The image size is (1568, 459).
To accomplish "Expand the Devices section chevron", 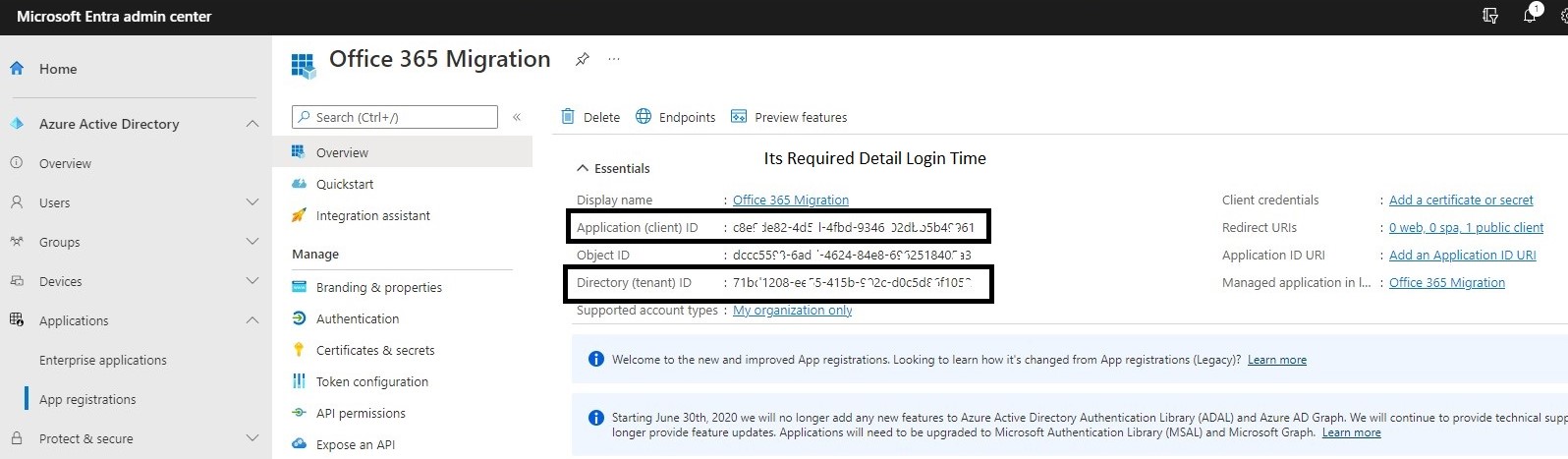I will 252,281.
